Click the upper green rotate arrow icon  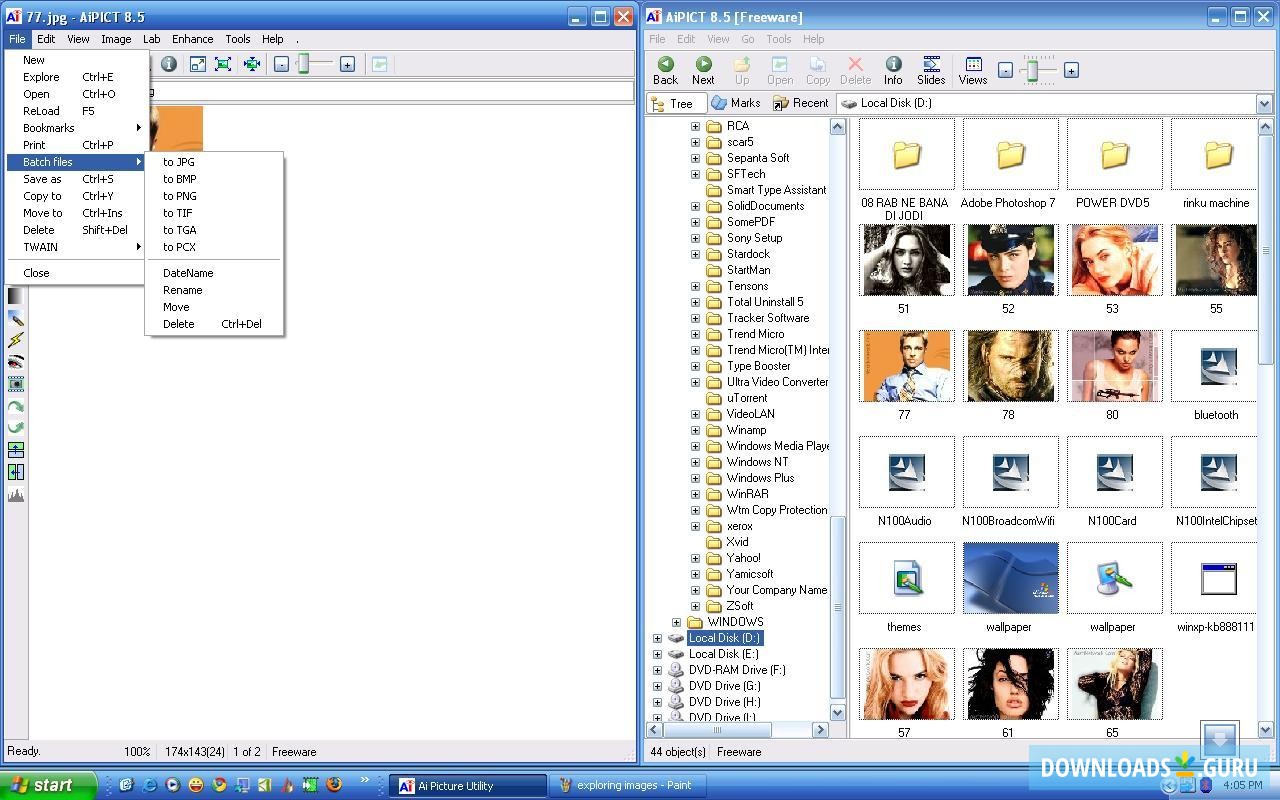[x=16, y=407]
